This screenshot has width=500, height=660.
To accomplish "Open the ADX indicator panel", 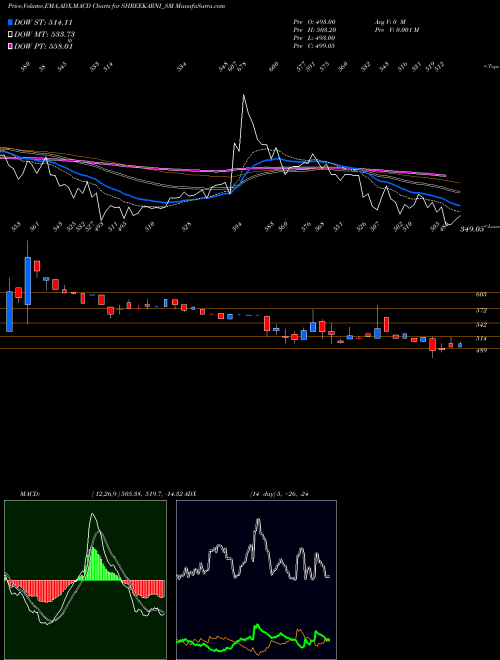I will [x=256, y=580].
